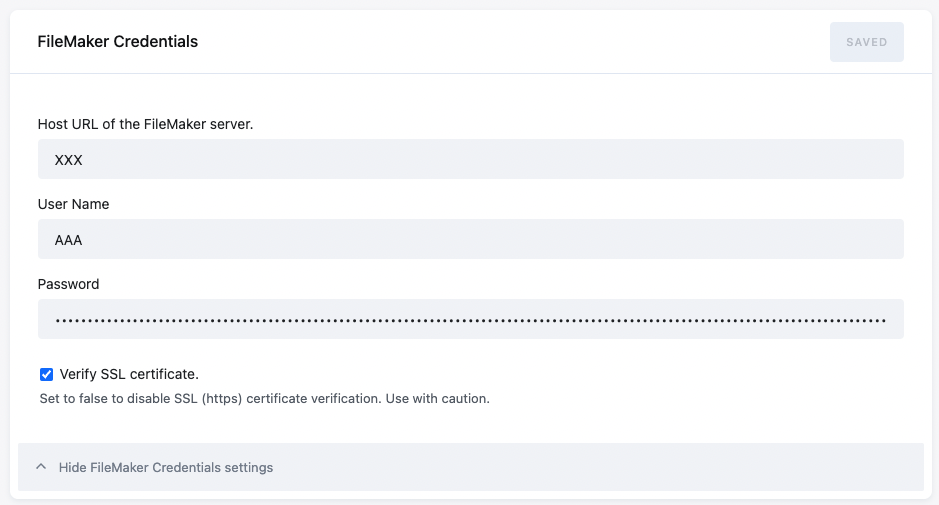This screenshot has width=939, height=505.
Task: Click the 'User Name' label
Action: pos(74,204)
